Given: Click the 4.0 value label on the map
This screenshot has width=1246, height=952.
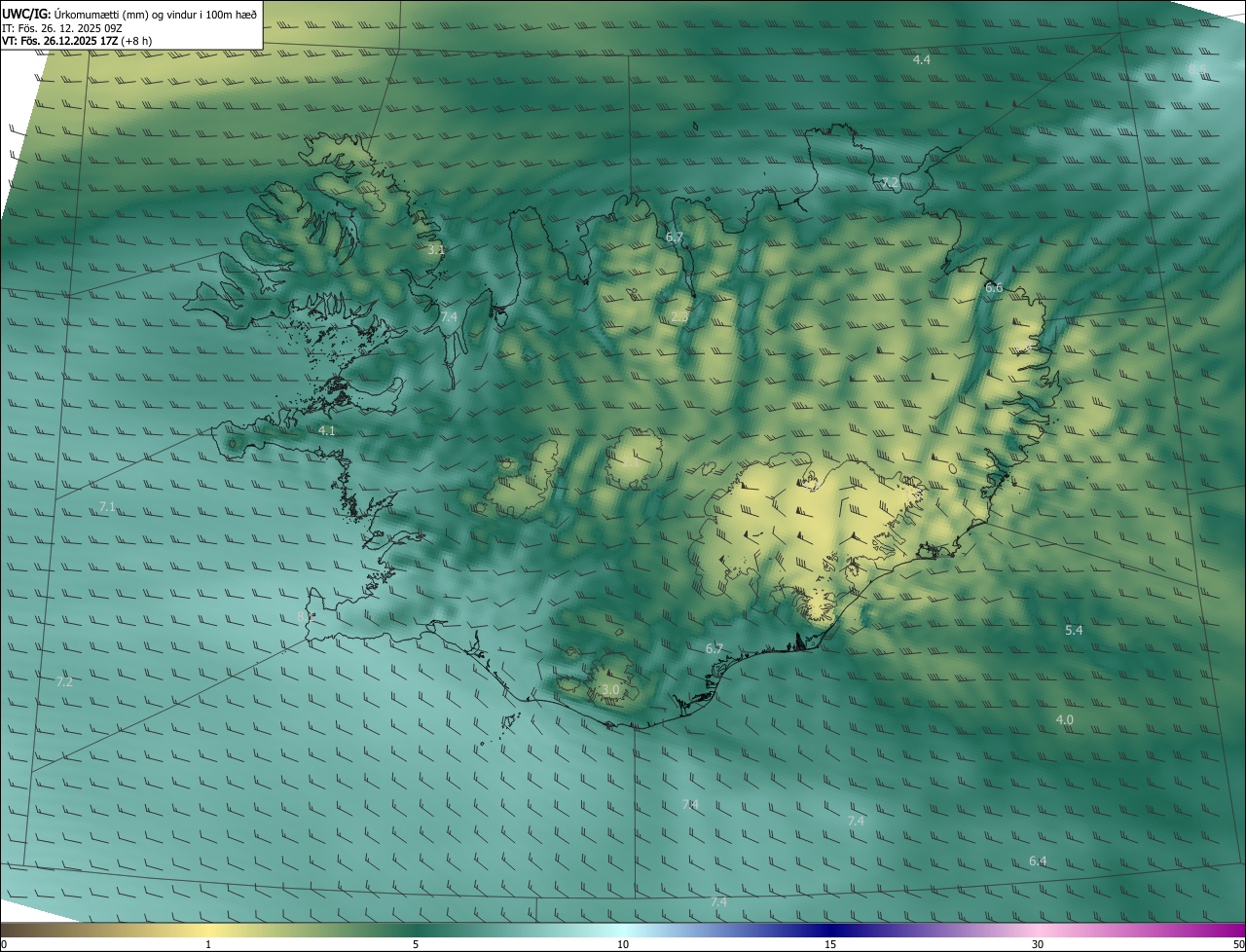Looking at the screenshot, I should 1065,720.
